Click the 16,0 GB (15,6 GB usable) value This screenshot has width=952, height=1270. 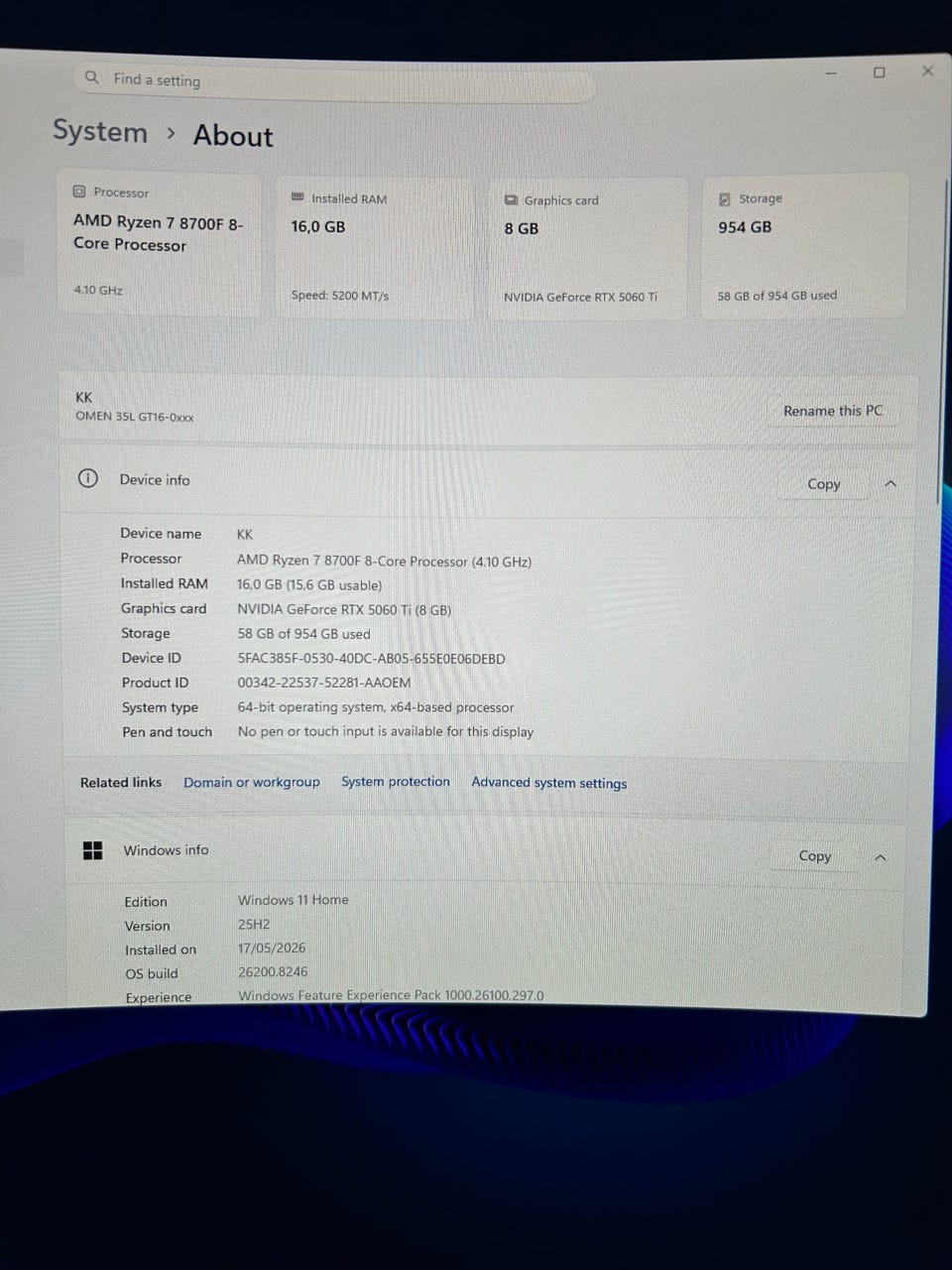[309, 585]
